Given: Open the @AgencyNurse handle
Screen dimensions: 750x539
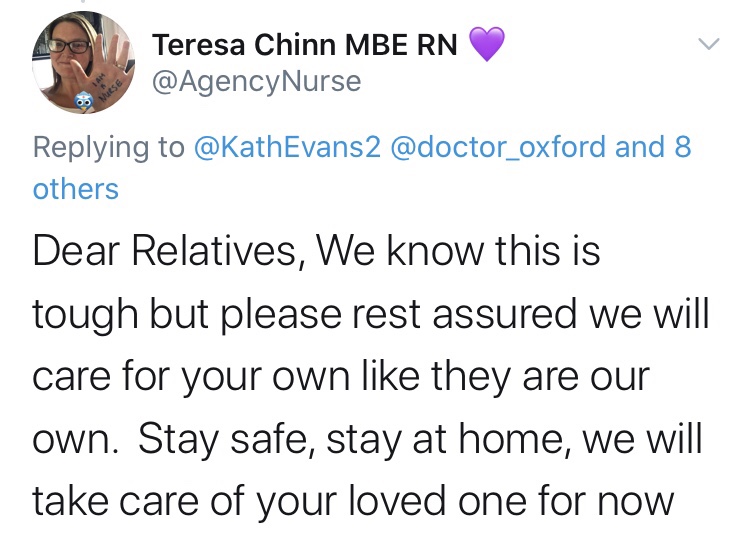Looking at the screenshot, I should [x=256, y=82].
